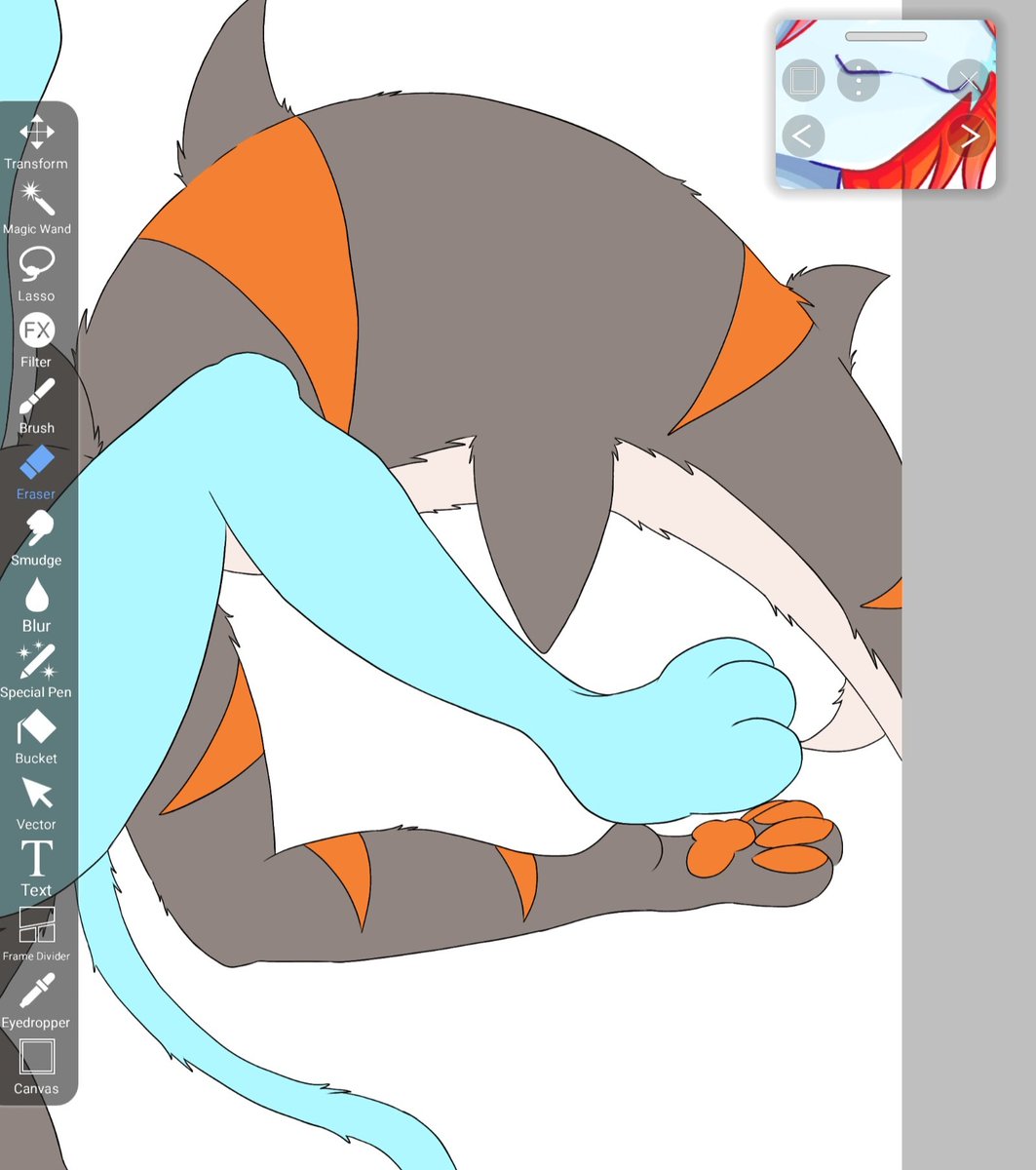Select the Bucket fill tool
The image size is (1036, 1170).
click(x=37, y=737)
